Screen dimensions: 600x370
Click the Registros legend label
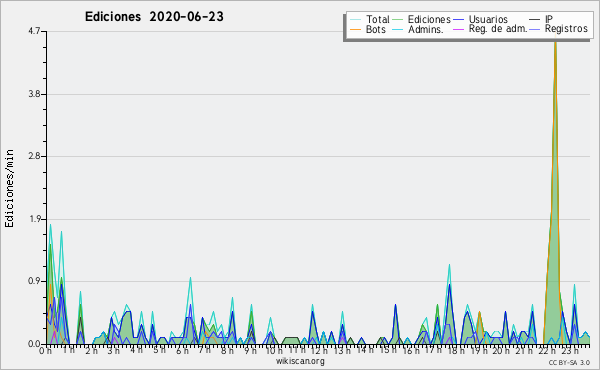566,29
